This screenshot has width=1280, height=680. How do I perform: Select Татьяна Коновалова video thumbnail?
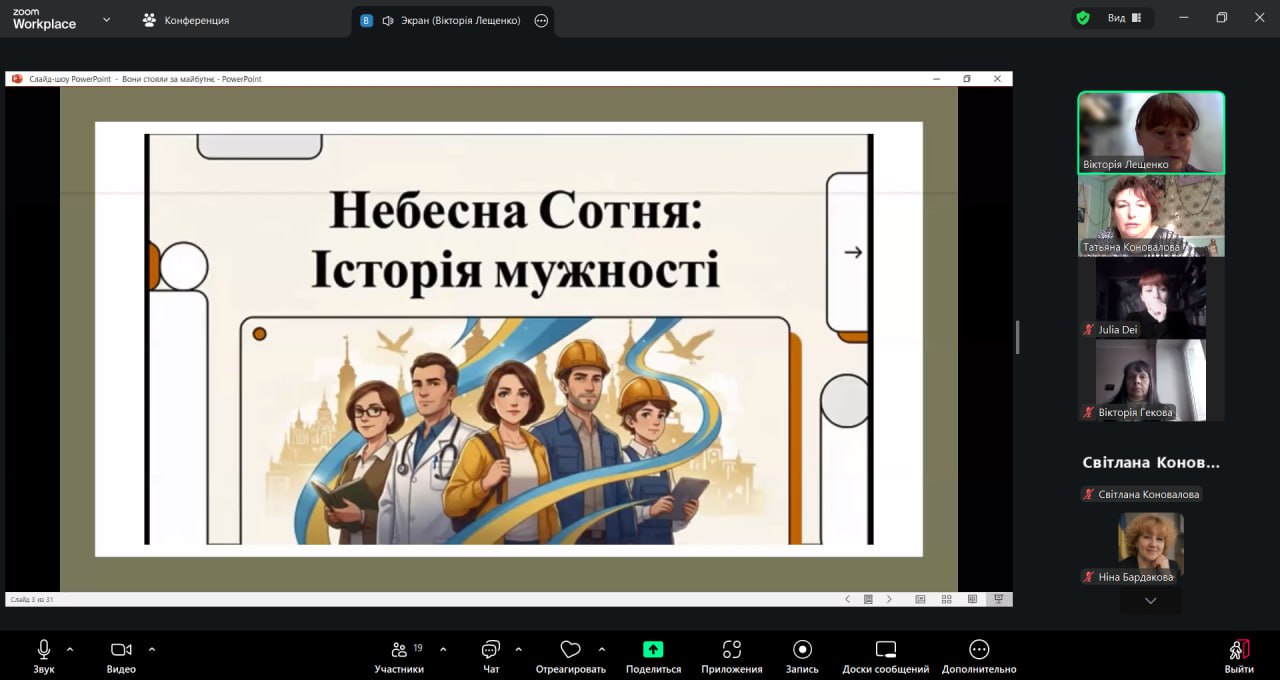(x=1150, y=215)
